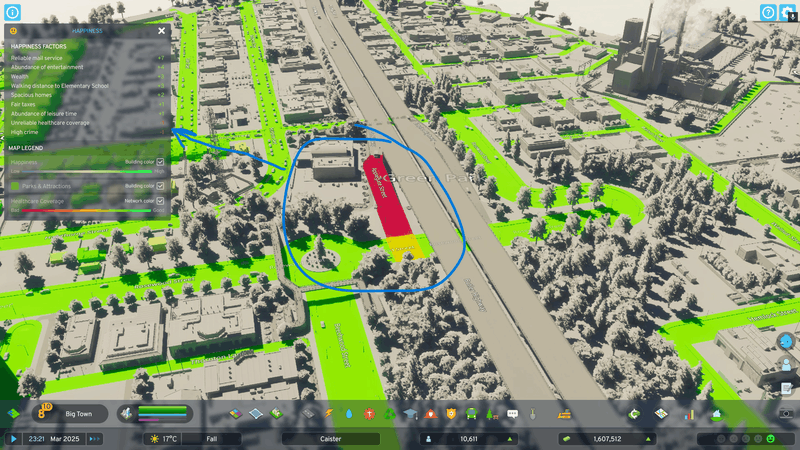Open the Landscaping shovel menu
800x450 pixels.
click(533, 414)
